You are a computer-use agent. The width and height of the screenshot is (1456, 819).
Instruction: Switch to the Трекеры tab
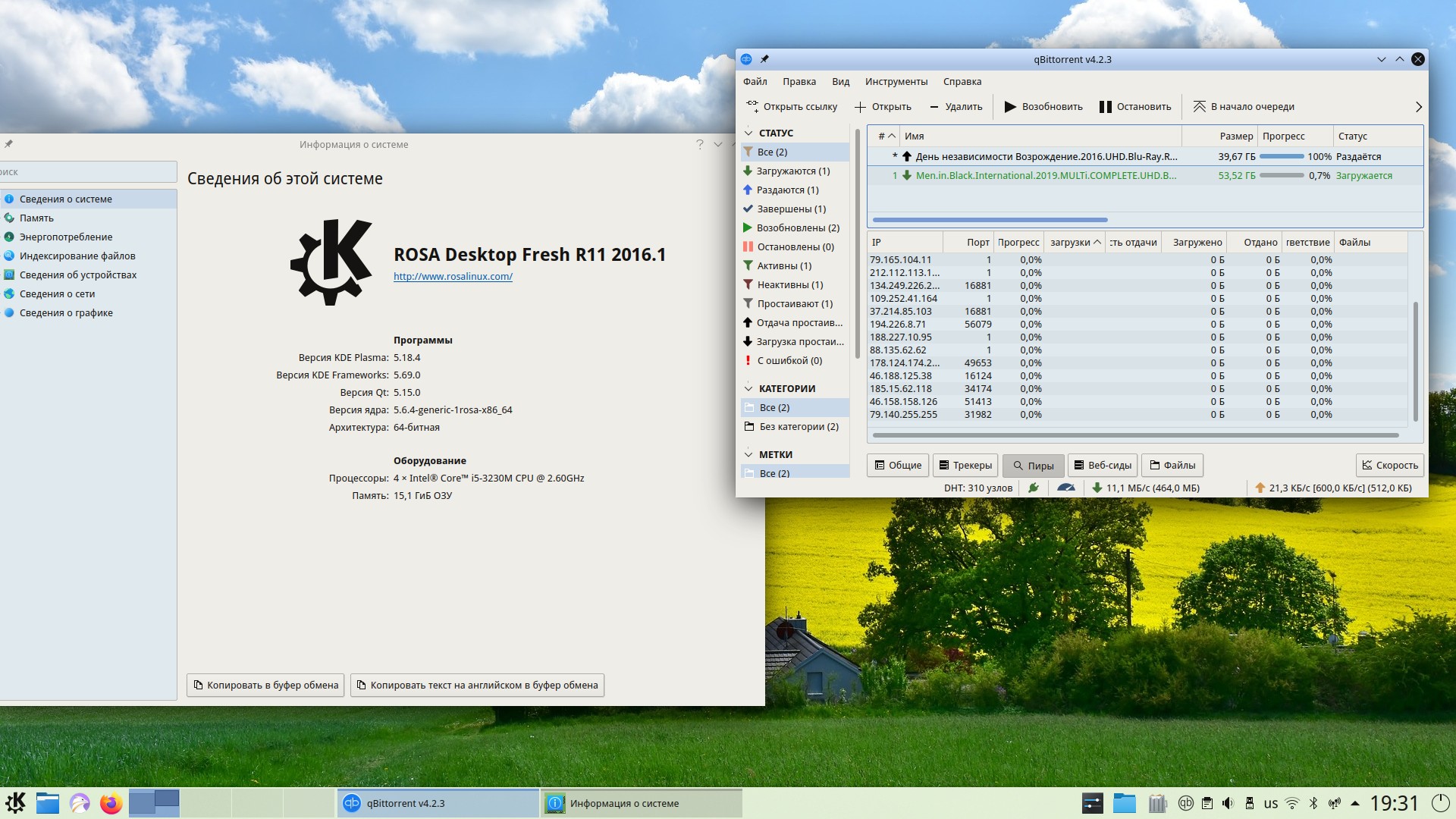965,466
